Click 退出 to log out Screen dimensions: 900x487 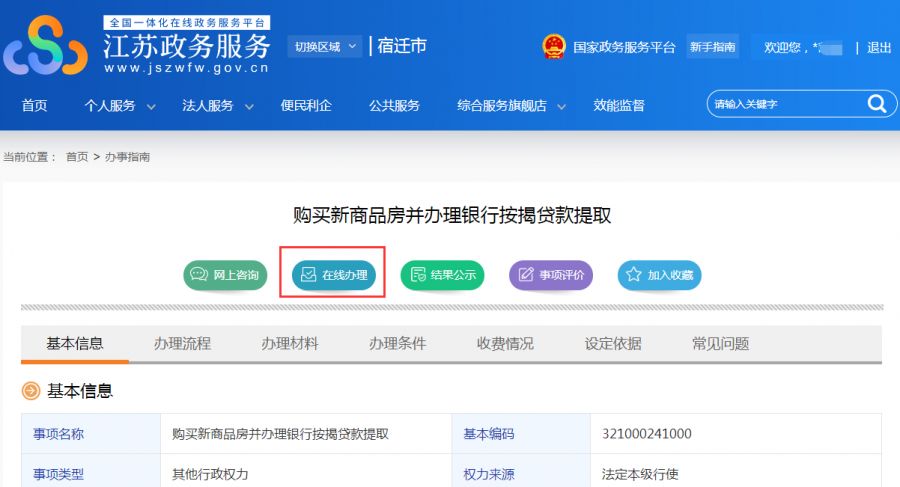[x=879, y=48]
